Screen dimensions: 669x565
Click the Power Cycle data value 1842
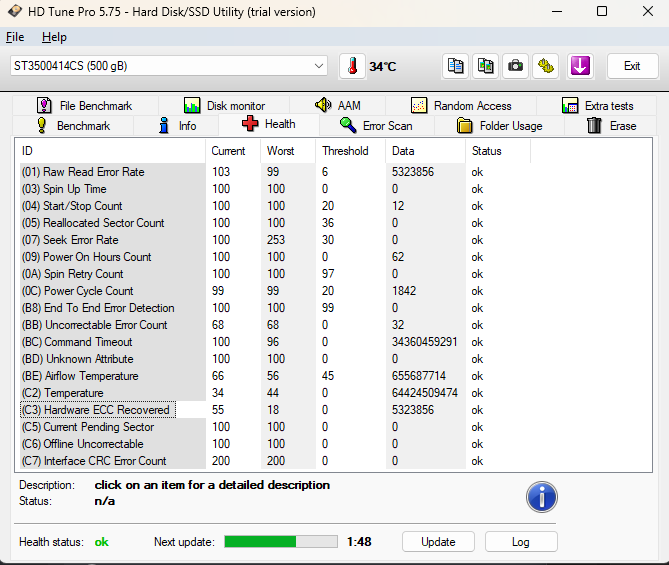(404, 291)
